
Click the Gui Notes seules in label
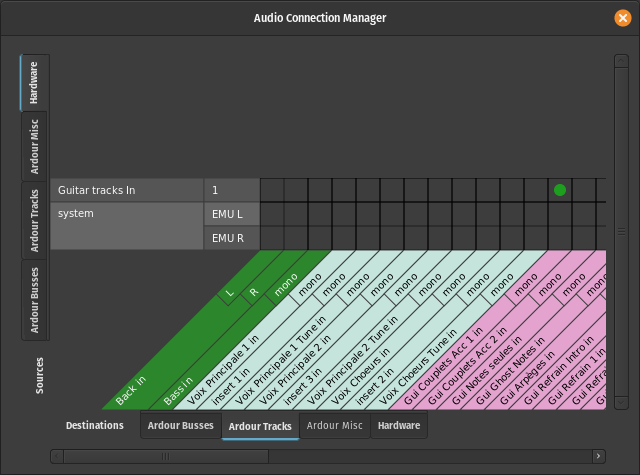coord(487,370)
